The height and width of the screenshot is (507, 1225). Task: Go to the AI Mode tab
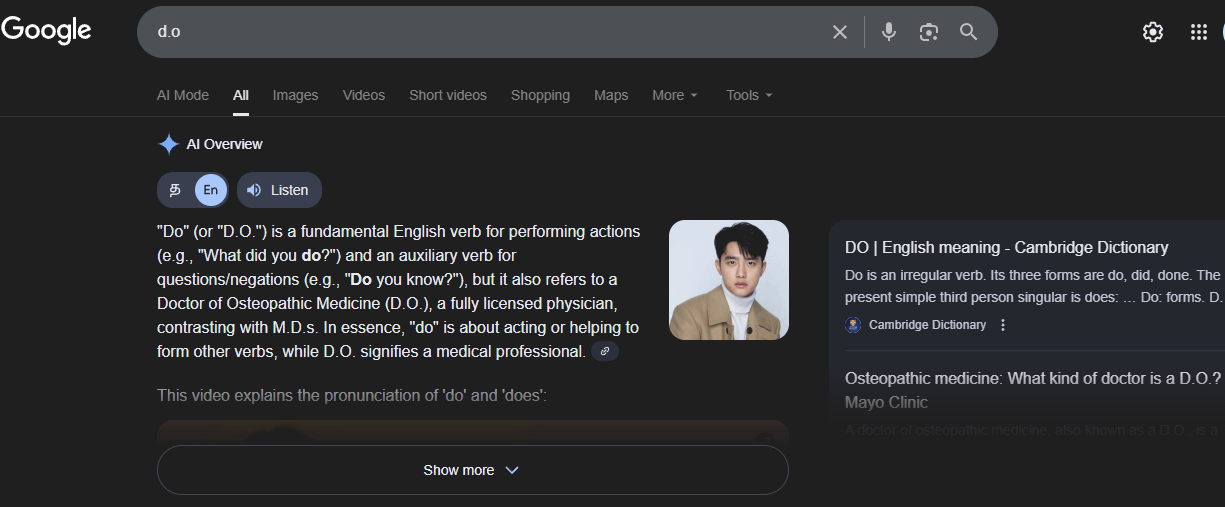coord(183,95)
